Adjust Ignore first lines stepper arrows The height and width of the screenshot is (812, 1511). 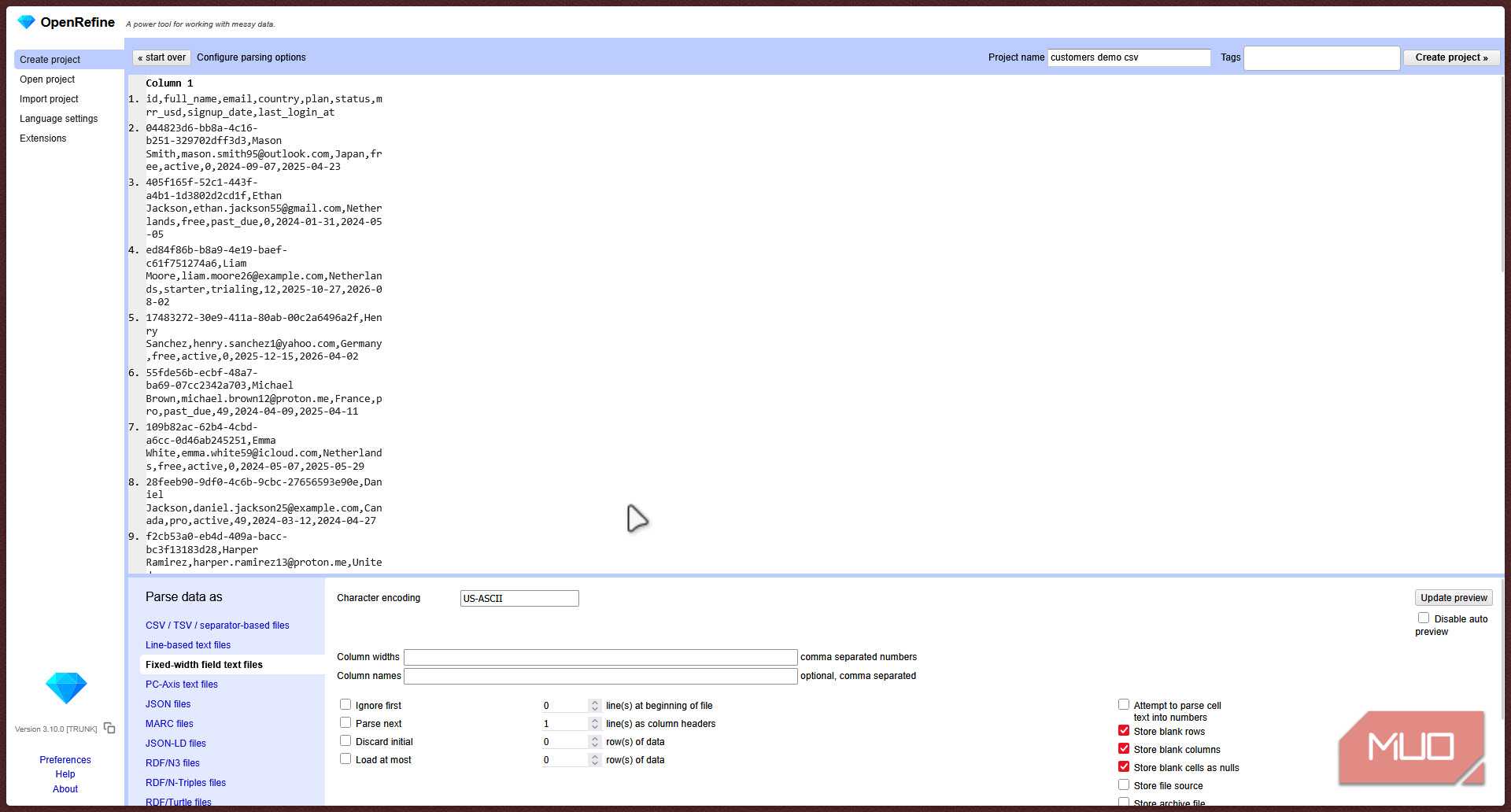tap(595, 706)
